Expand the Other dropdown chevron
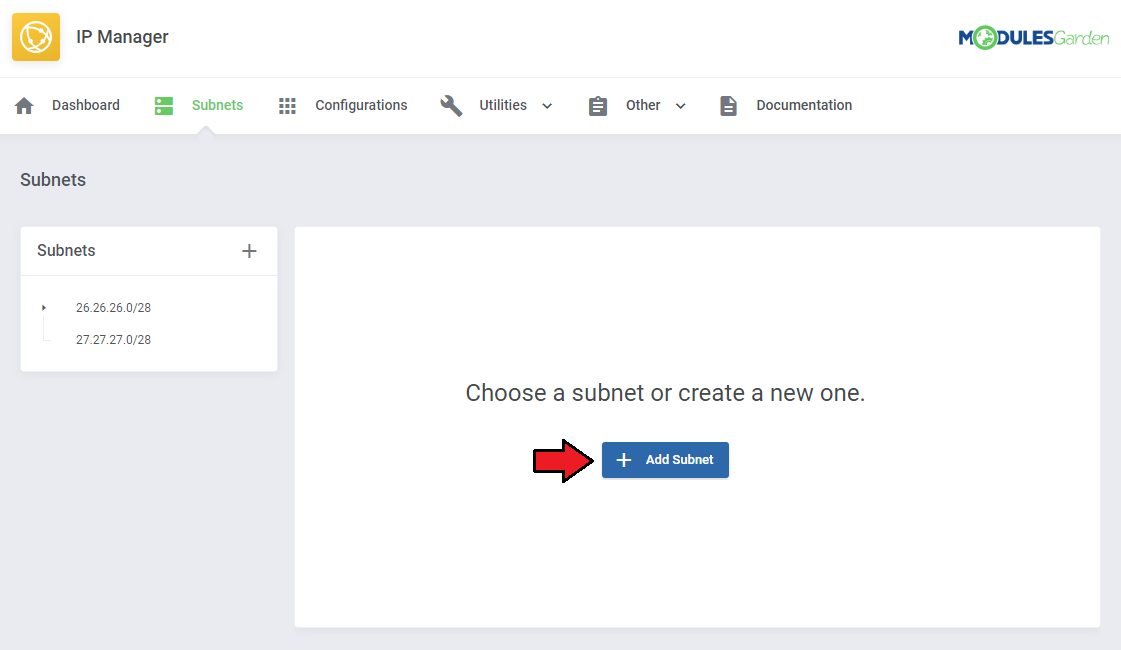The image size is (1121, 650). coord(681,106)
